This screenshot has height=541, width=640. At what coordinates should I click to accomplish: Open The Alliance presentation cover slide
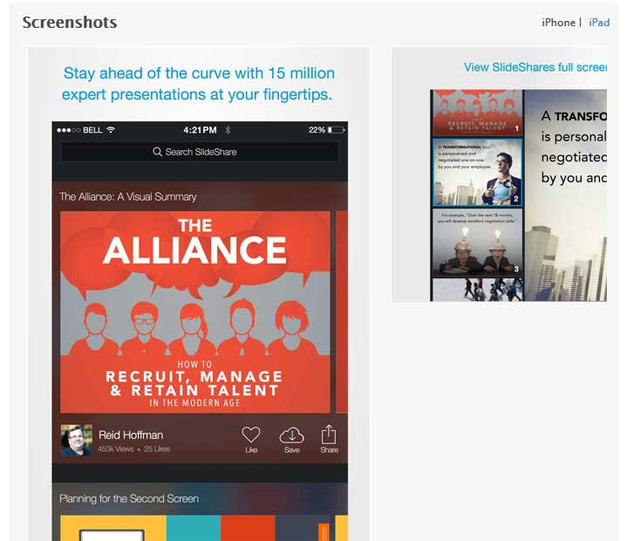[195, 312]
